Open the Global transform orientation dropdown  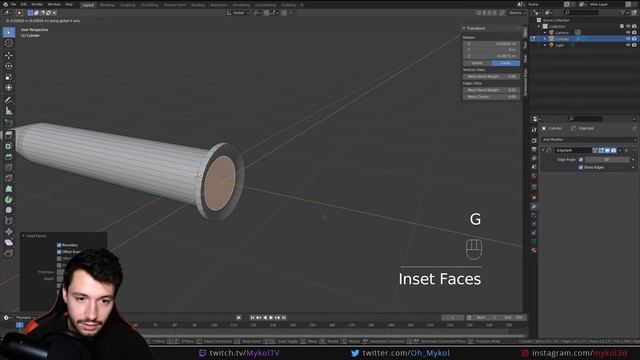point(238,13)
